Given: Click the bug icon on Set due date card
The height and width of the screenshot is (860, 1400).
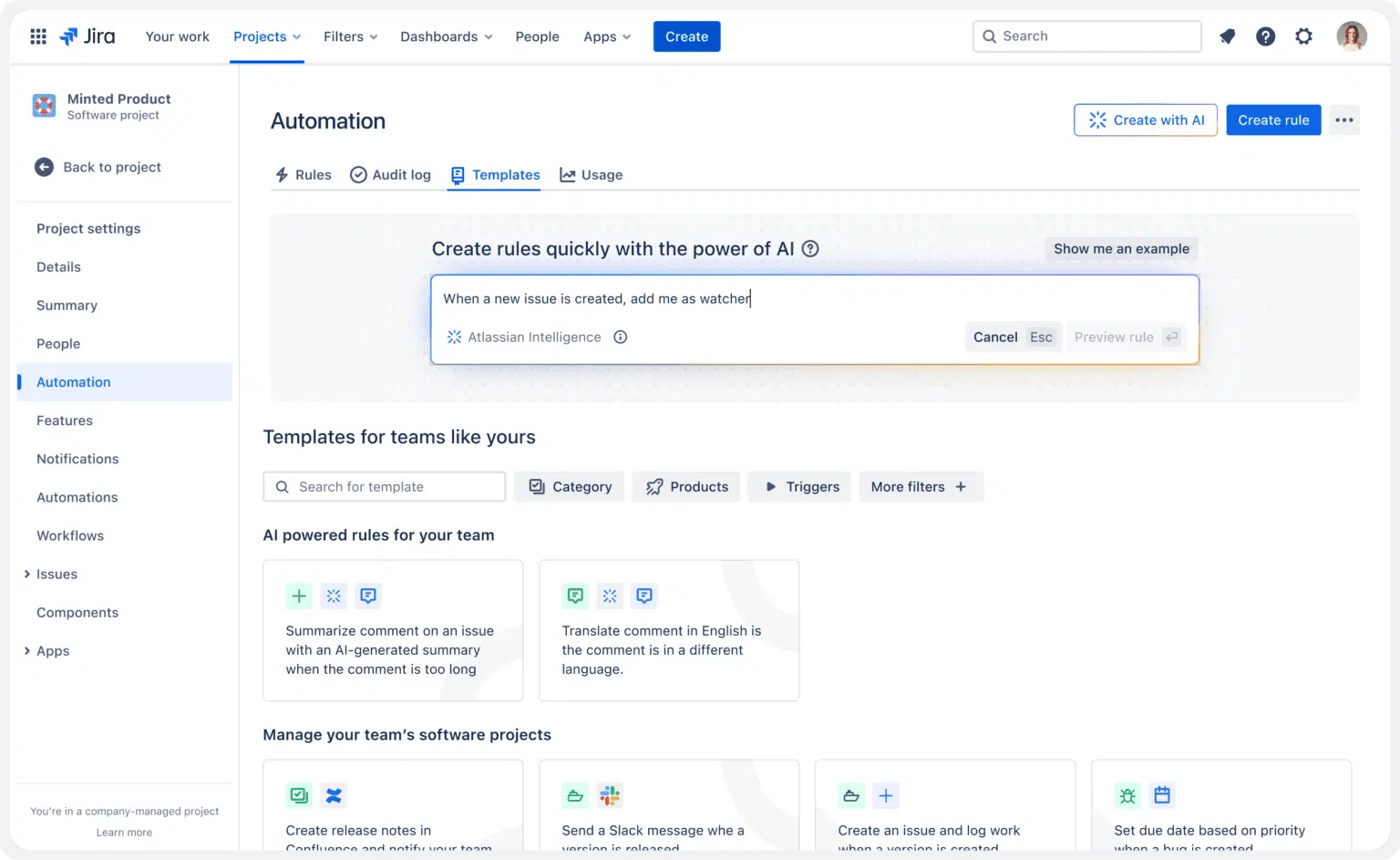Looking at the screenshot, I should click(x=1127, y=796).
